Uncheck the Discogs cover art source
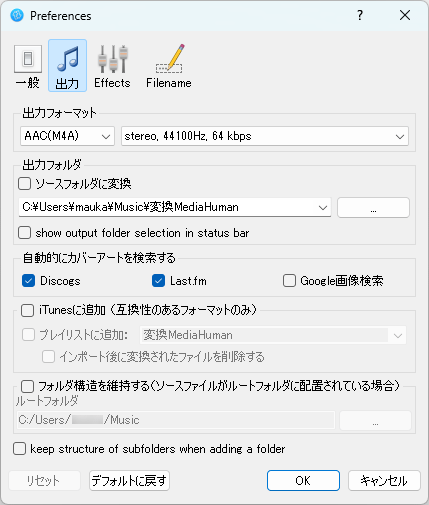 (x=28, y=281)
